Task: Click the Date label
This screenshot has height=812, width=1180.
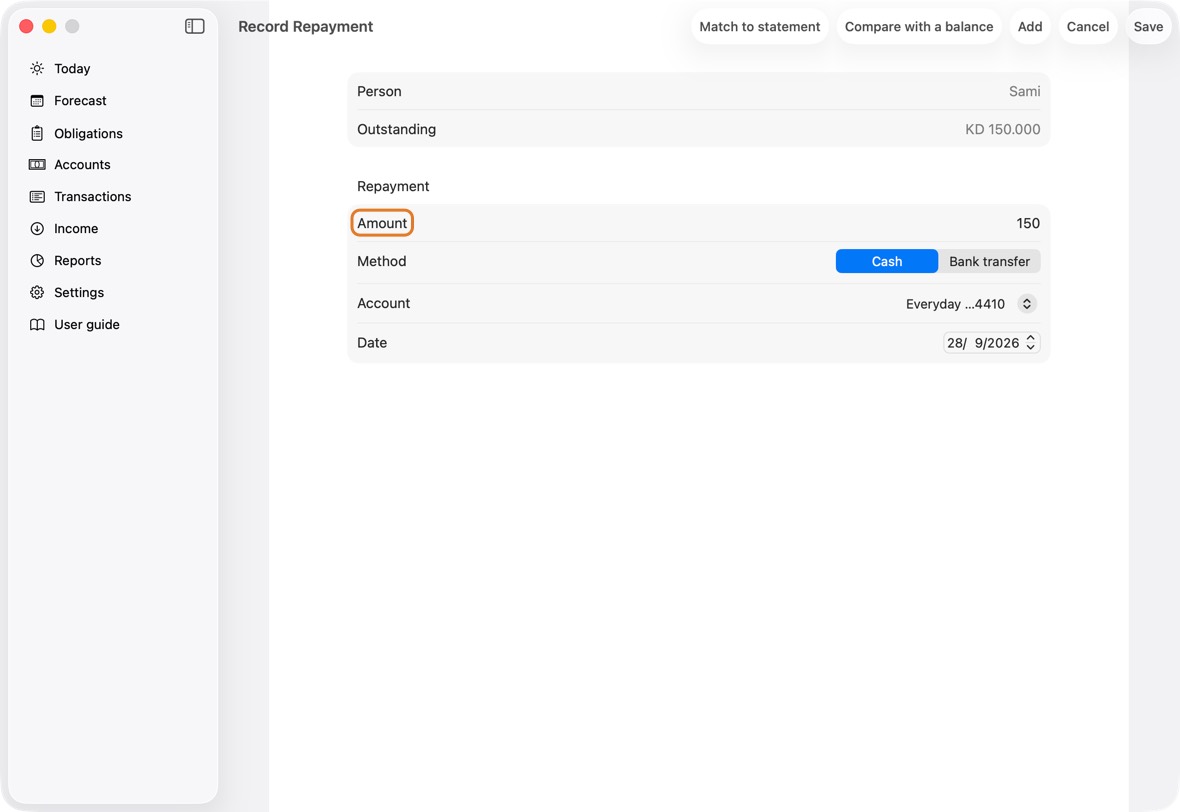Action: click(372, 342)
